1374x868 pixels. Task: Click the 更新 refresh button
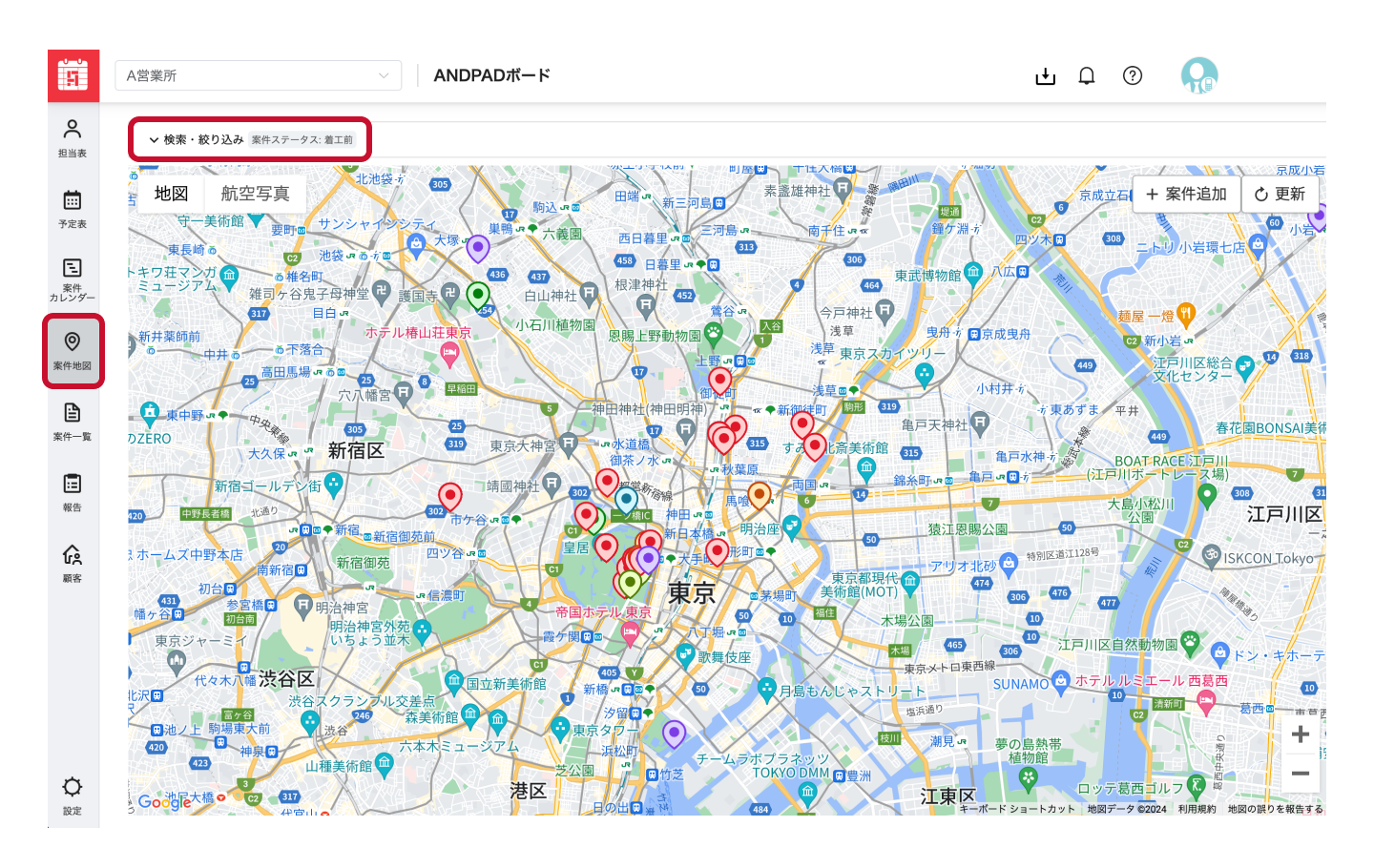pyautogui.click(x=1280, y=194)
